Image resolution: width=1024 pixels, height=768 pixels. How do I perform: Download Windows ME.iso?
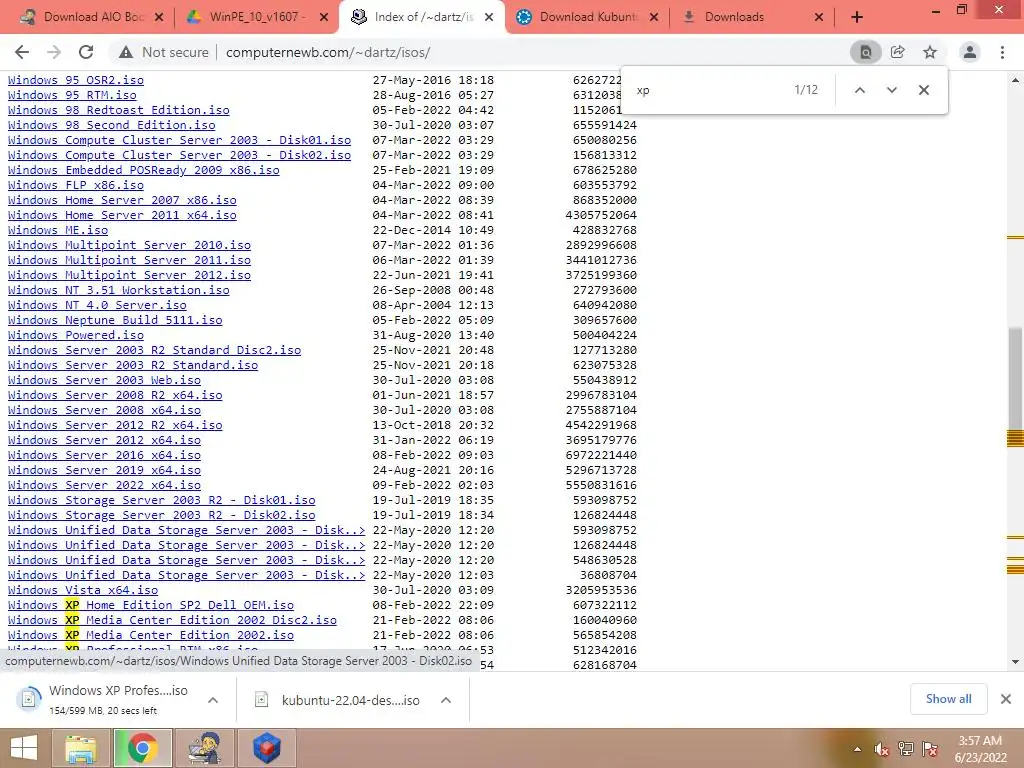pyautogui.click(x=58, y=231)
